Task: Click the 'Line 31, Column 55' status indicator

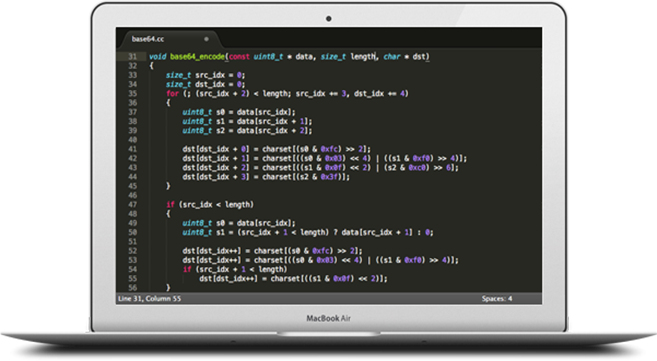Action: pos(150,299)
